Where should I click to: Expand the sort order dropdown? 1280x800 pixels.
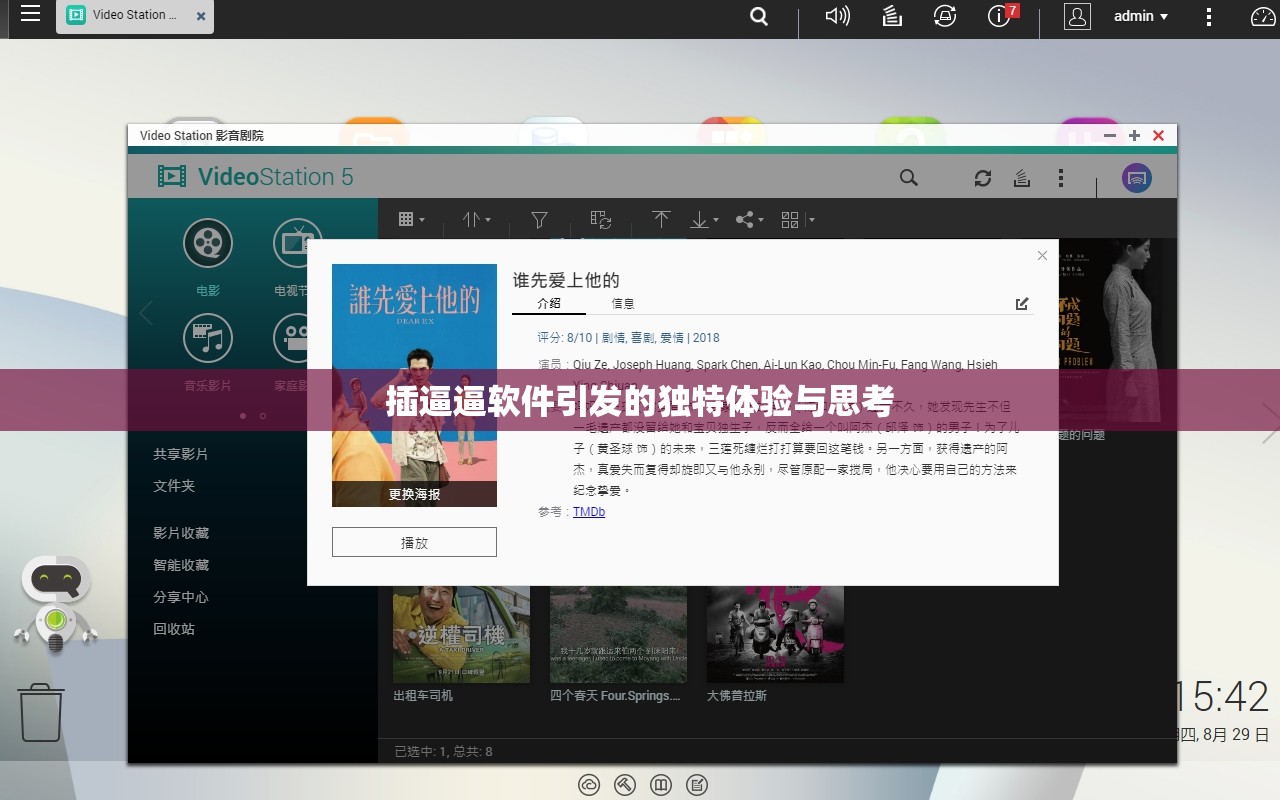click(477, 219)
